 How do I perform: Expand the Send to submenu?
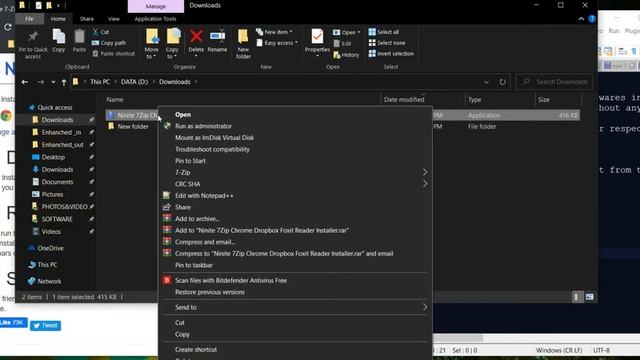[295, 307]
